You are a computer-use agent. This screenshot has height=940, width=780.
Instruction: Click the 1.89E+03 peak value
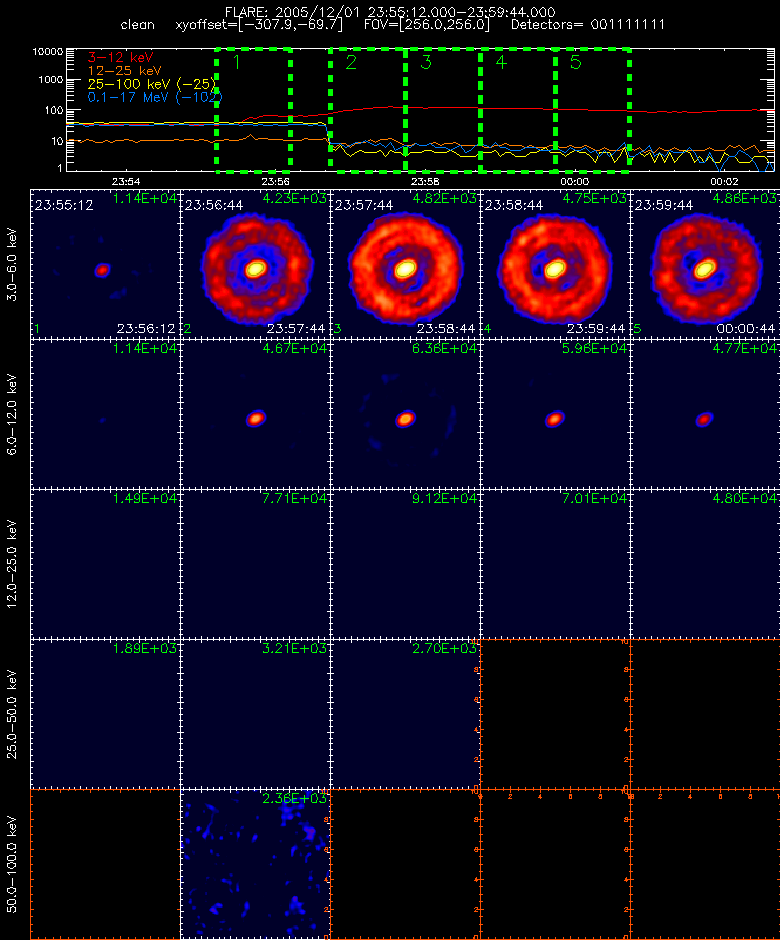[144, 648]
